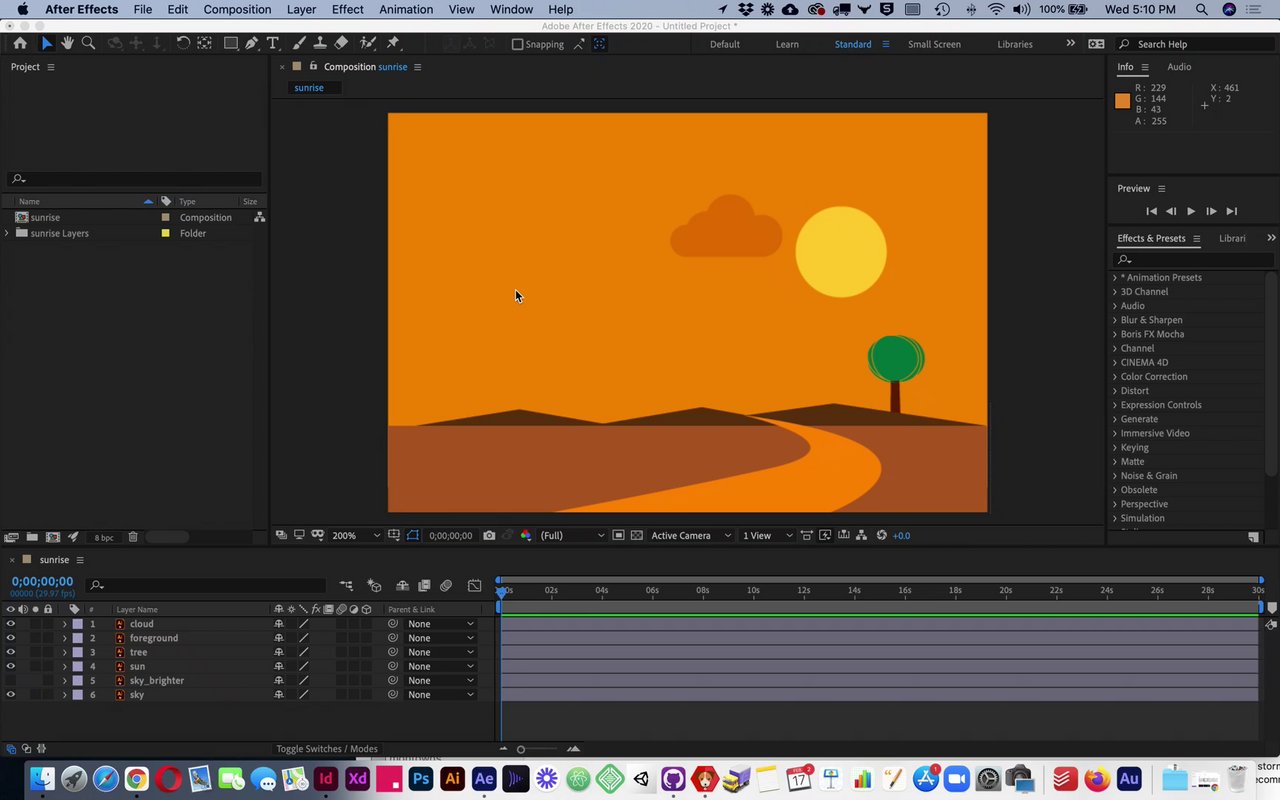Select the Pen tool
The width and height of the screenshot is (1280, 800).
coord(251,44)
